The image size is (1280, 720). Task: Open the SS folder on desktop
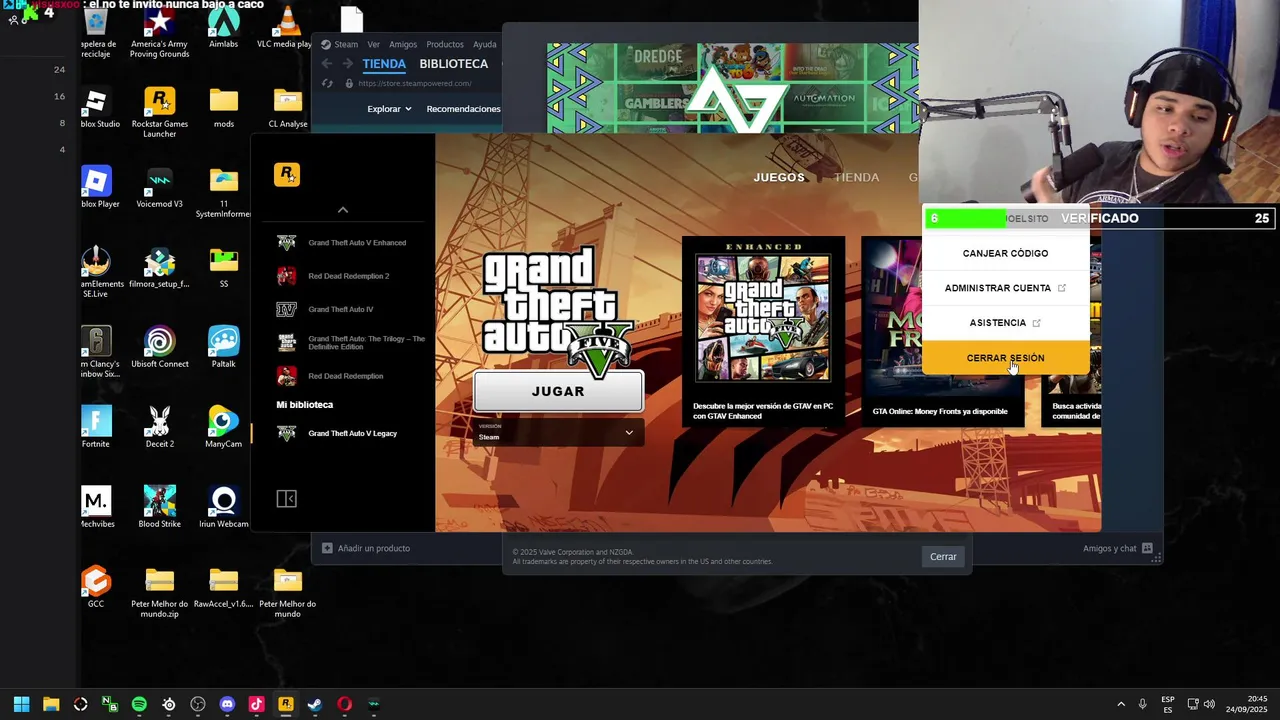coord(223,268)
